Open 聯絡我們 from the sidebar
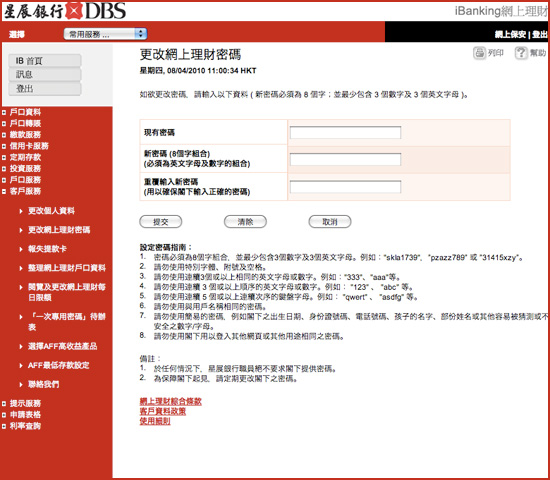Image resolution: width=550 pixels, height=480 pixels. (x=43, y=384)
